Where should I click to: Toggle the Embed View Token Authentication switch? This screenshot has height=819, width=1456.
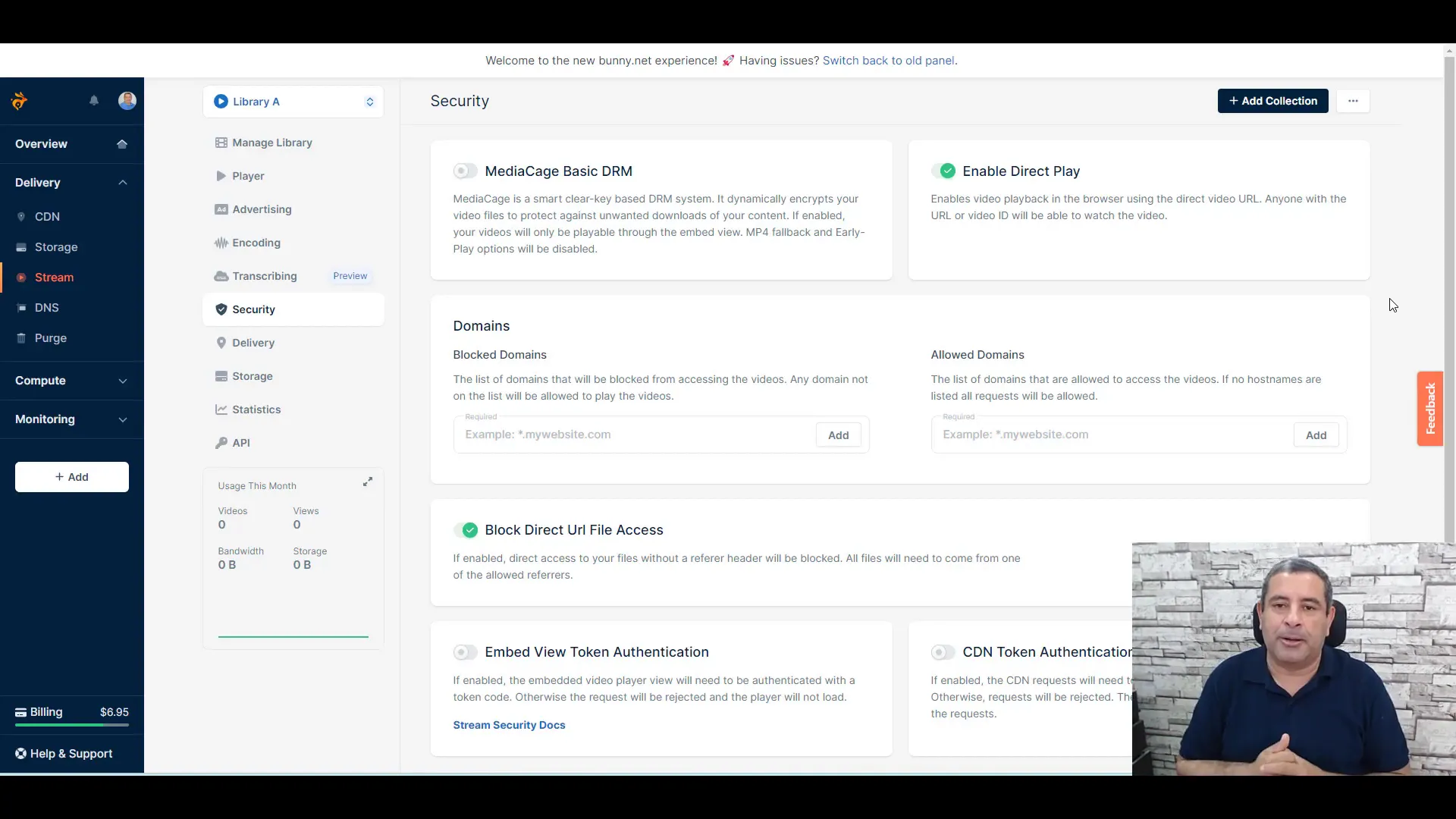pos(464,651)
